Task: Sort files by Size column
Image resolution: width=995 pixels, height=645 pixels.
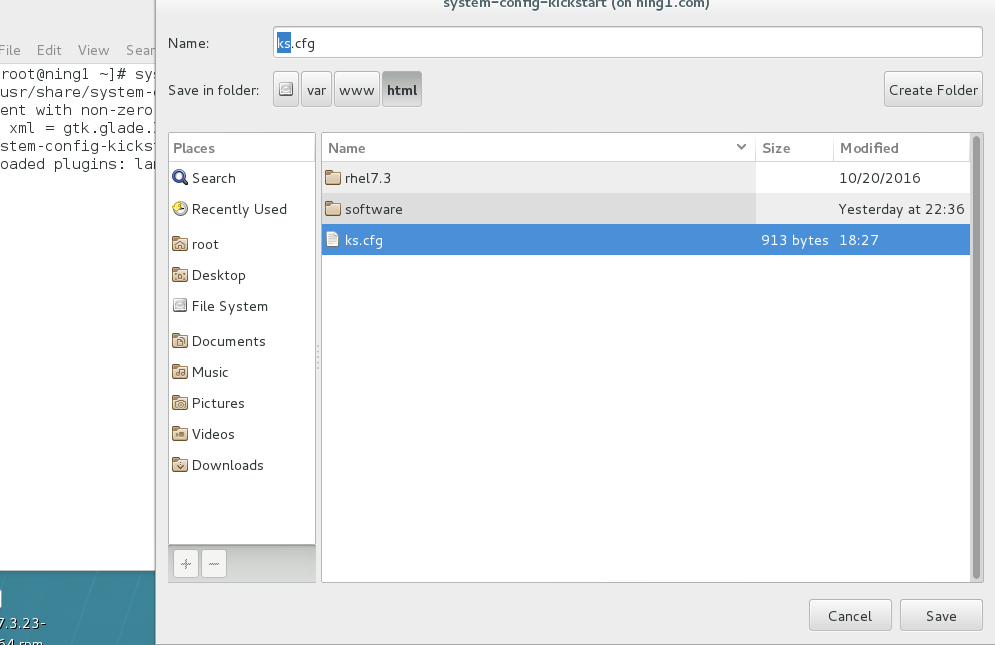Action: tap(794, 148)
